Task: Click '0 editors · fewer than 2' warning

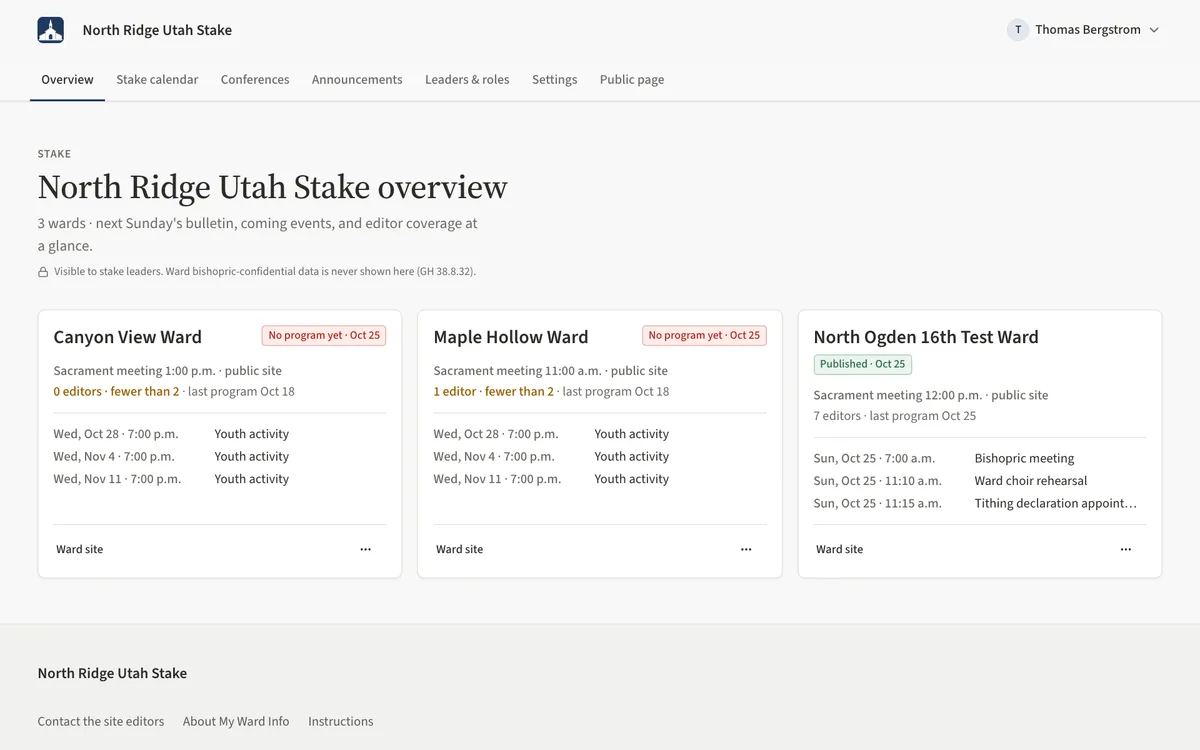Action: pos(116,391)
